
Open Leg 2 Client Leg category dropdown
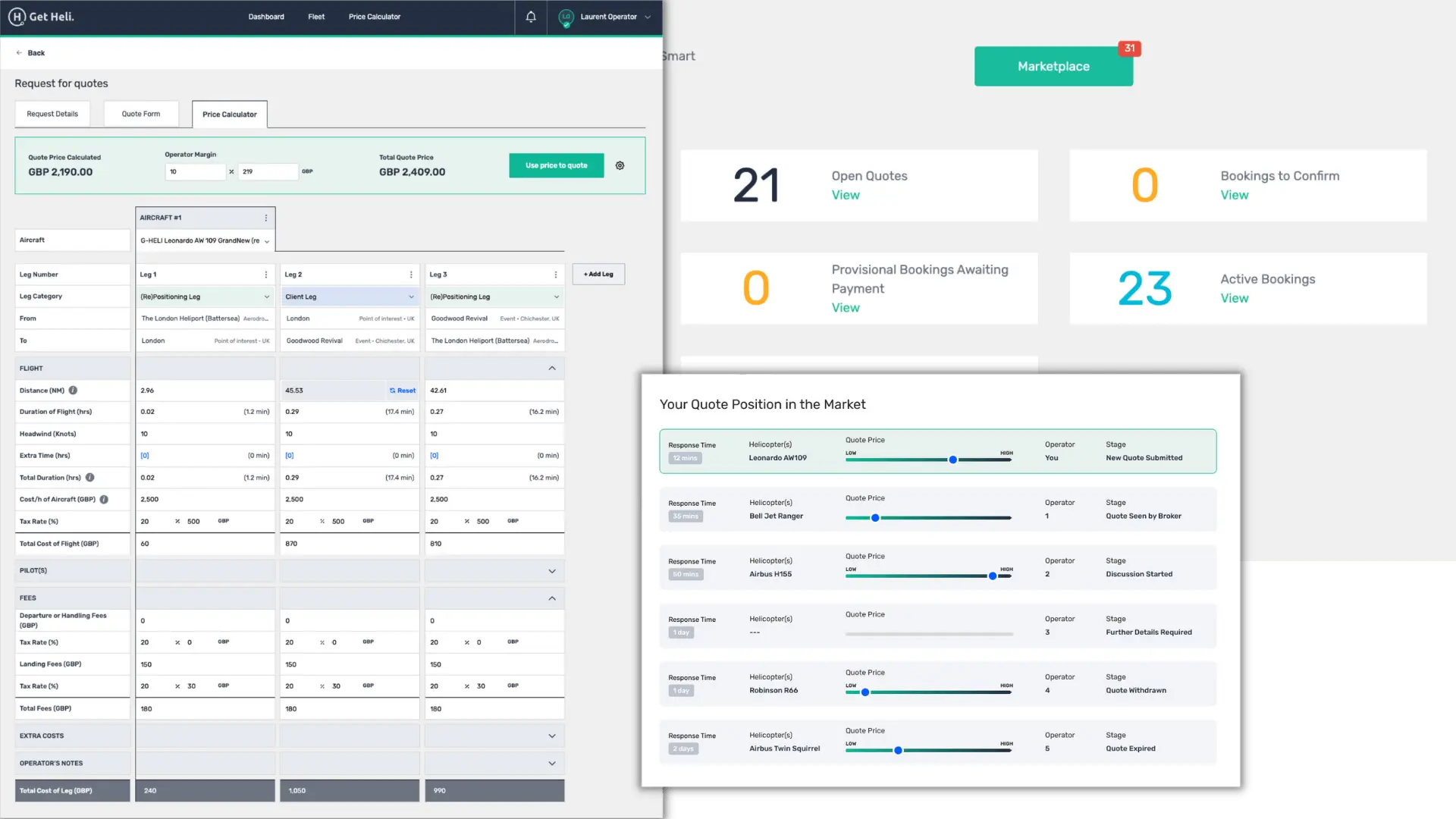coord(350,297)
